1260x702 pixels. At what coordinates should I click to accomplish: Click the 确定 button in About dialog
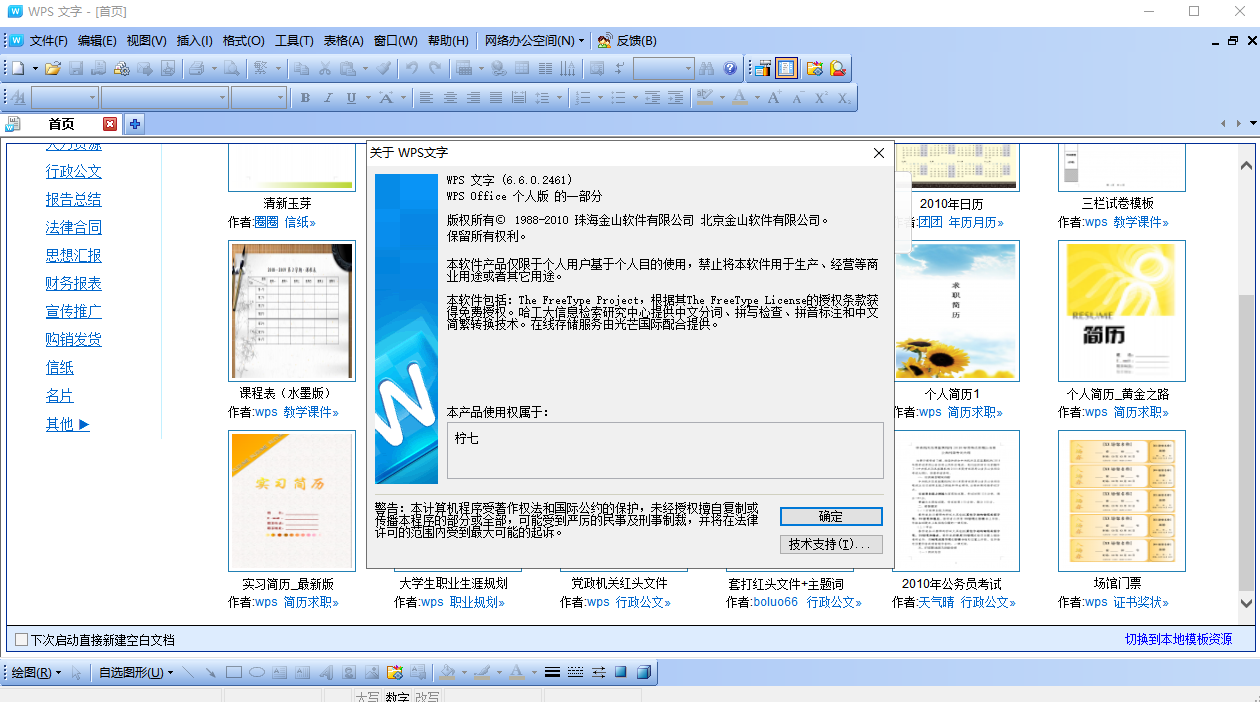click(831, 517)
